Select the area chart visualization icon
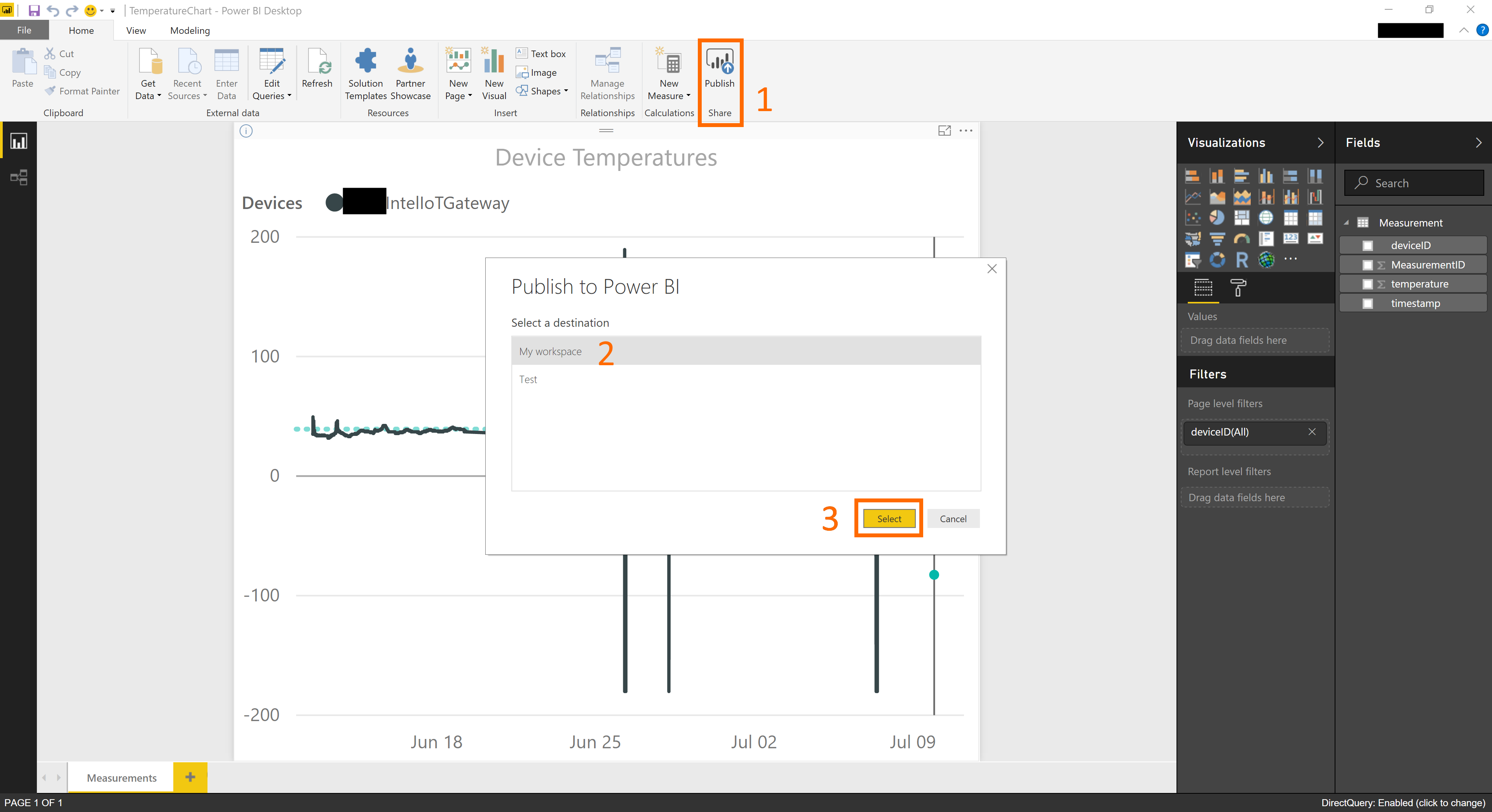 coord(1217,197)
